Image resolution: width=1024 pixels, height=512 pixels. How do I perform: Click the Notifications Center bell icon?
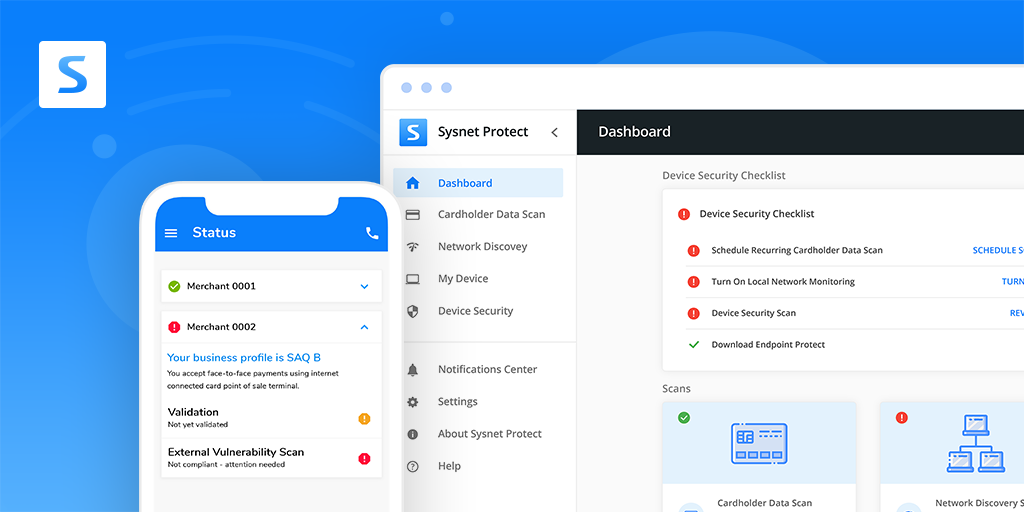tap(412, 370)
